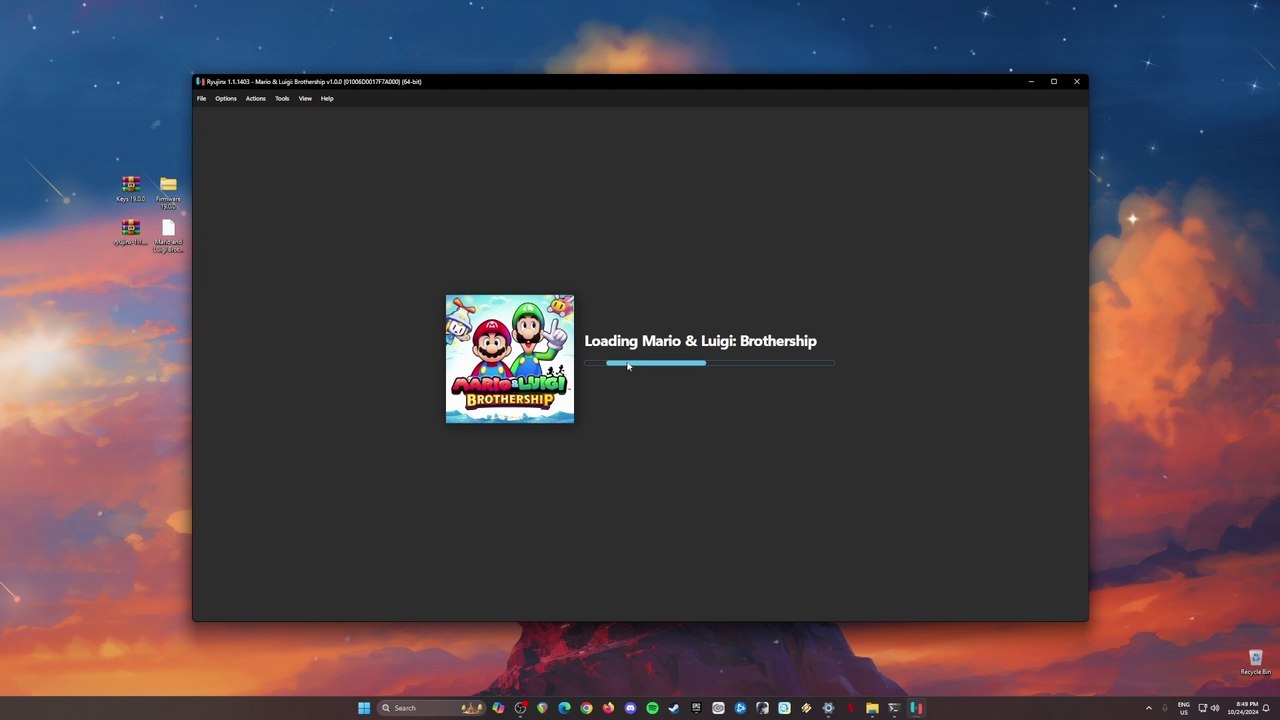Open the volume speaker tray icon

click(x=1215, y=708)
